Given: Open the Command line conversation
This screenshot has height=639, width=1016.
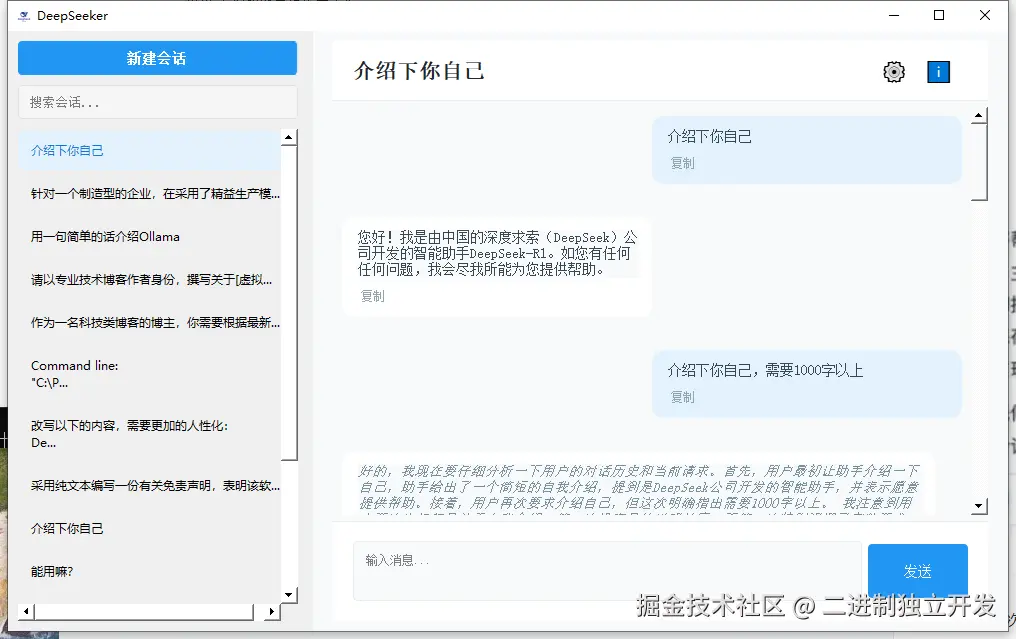Looking at the screenshot, I should (149, 374).
